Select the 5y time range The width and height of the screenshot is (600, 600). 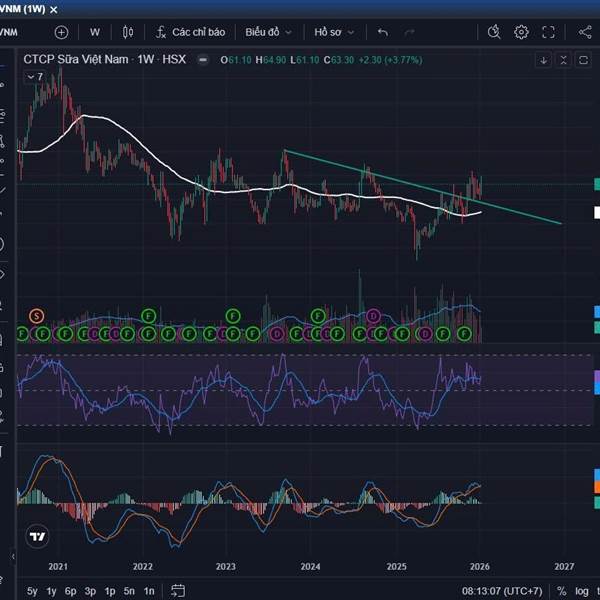(x=33, y=590)
